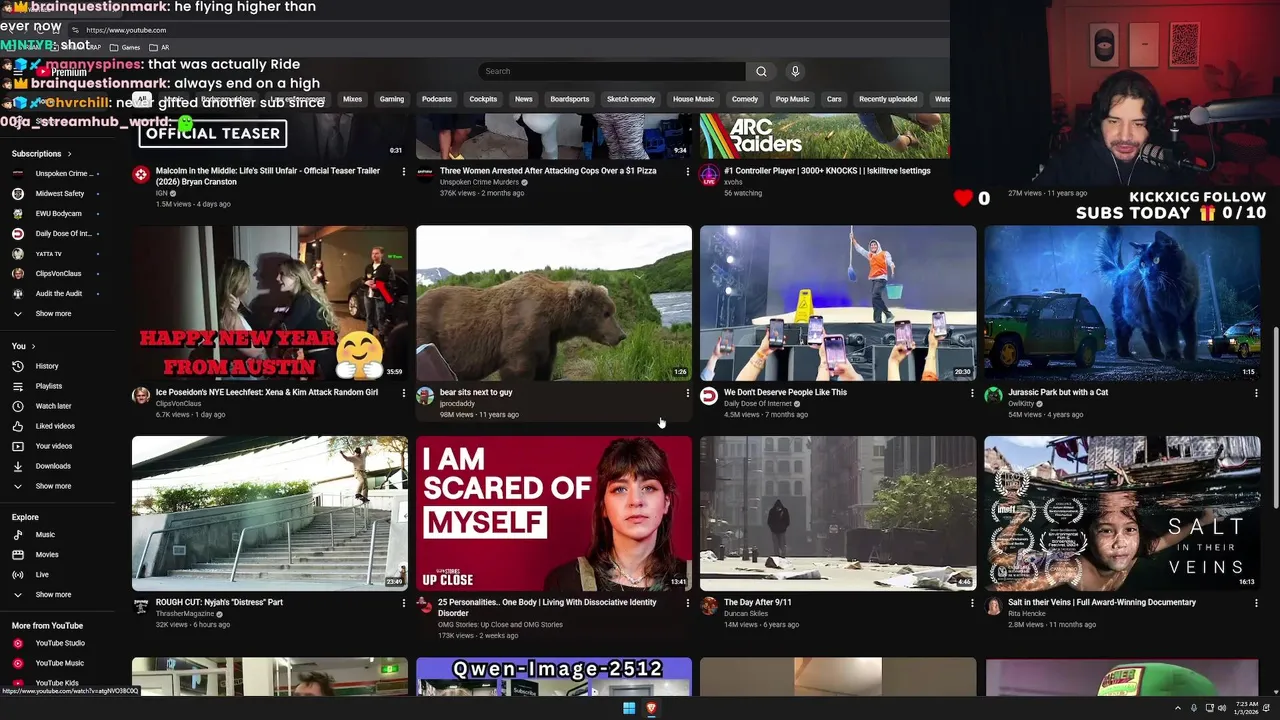Click the taskbar volume icon
The height and width of the screenshot is (720, 1280).
coord(1222,708)
